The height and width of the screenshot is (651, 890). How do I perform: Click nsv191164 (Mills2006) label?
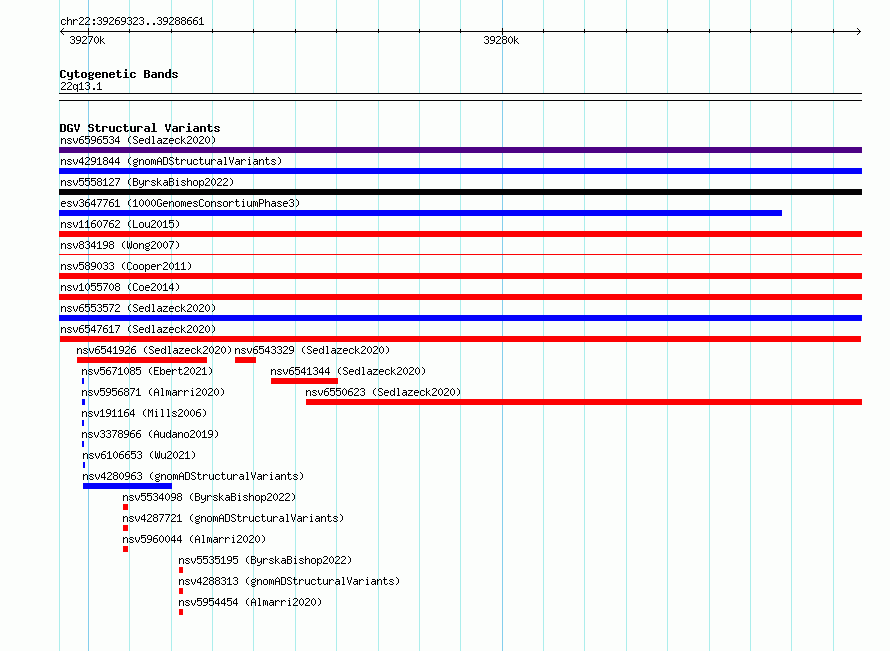tap(144, 413)
